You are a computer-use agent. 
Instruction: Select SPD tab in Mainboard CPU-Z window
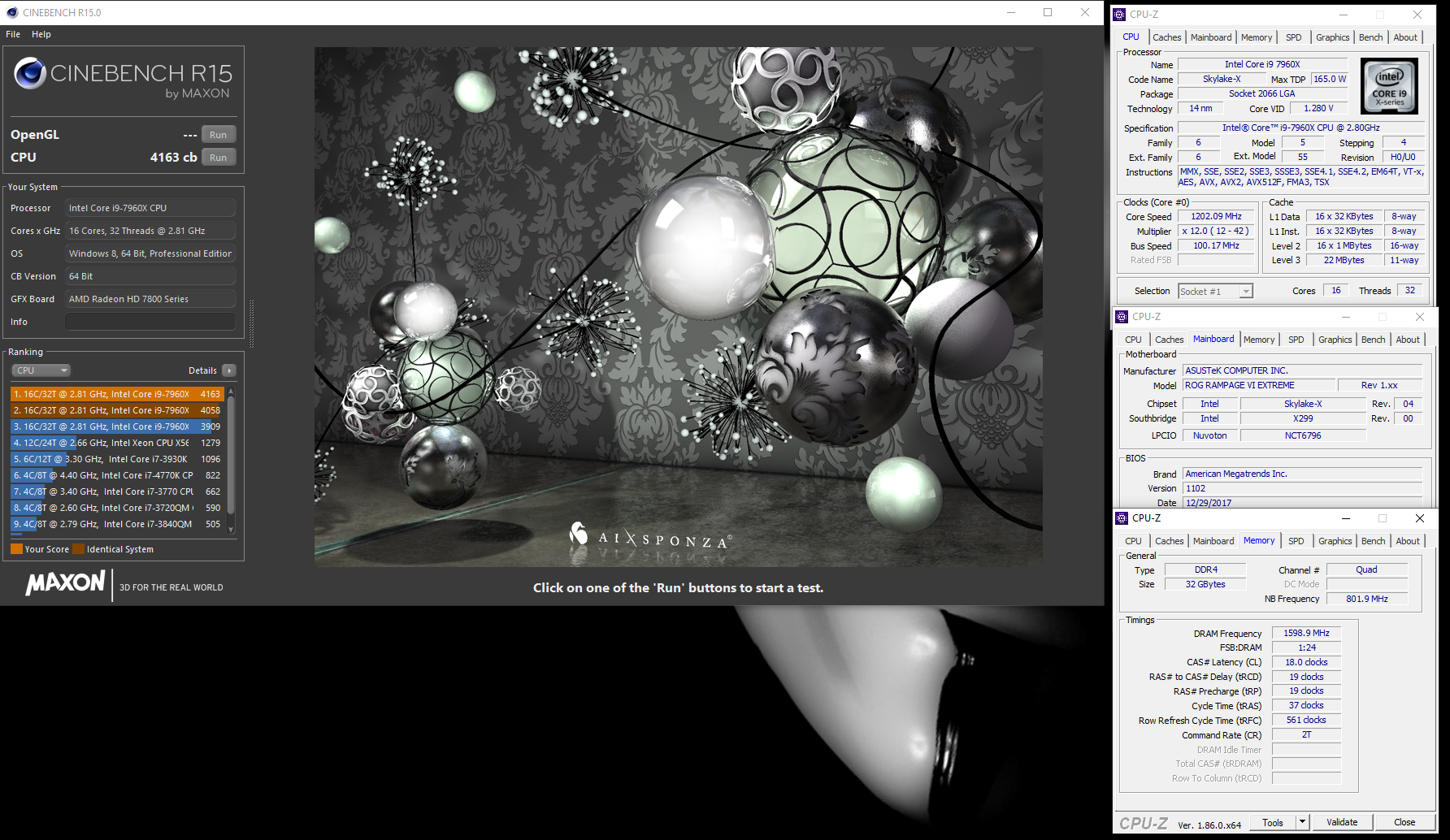click(1296, 340)
